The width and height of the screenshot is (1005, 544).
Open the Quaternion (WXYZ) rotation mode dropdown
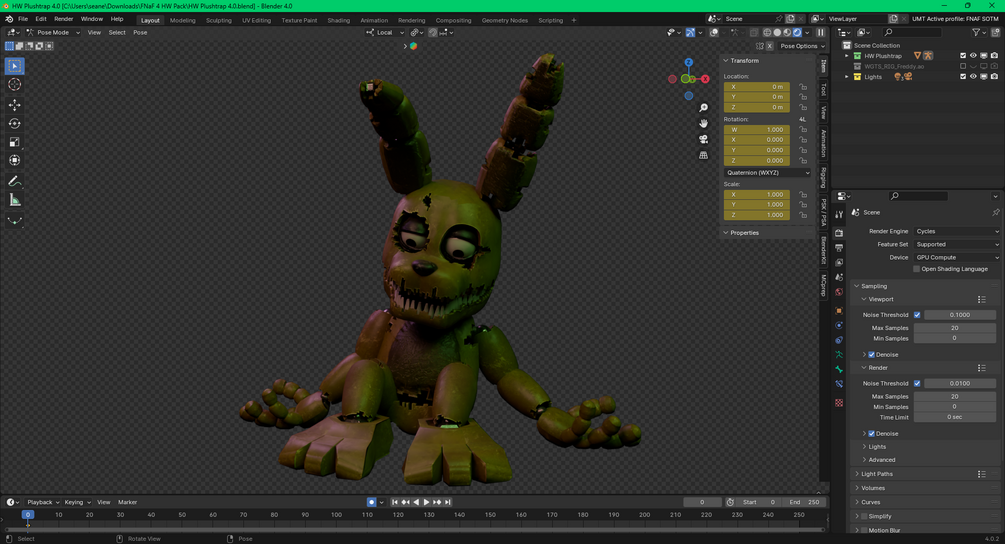point(767,173)
